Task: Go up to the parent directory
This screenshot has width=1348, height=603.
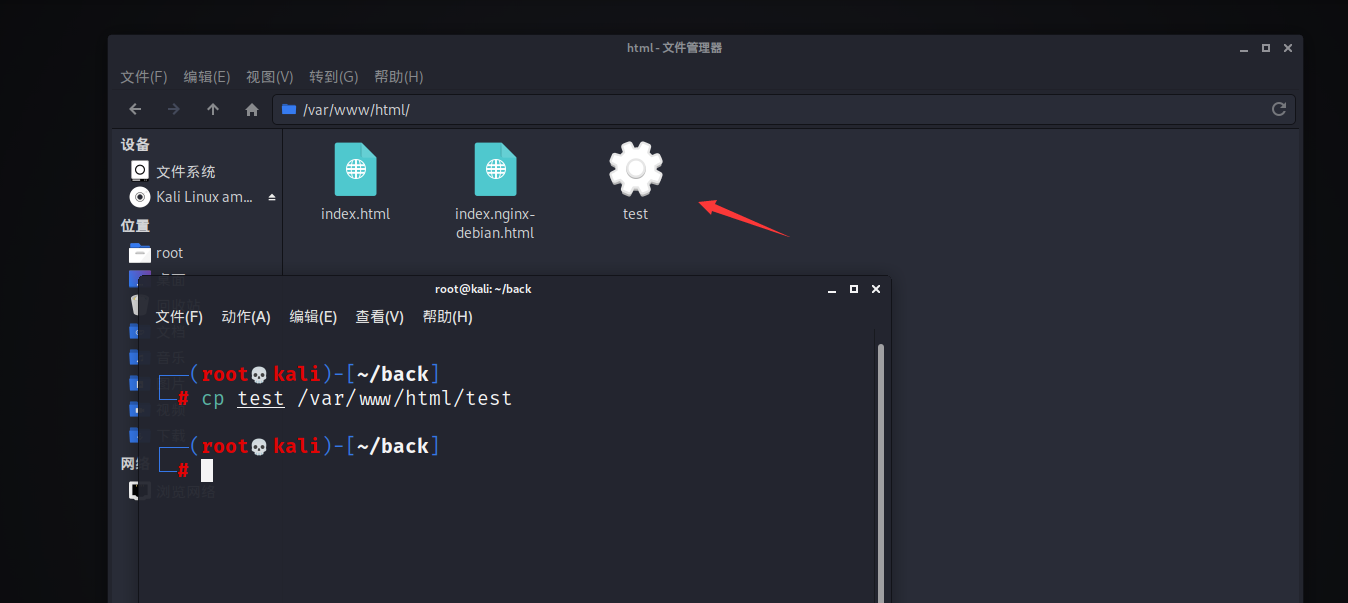Action: [x=213, y=109]
